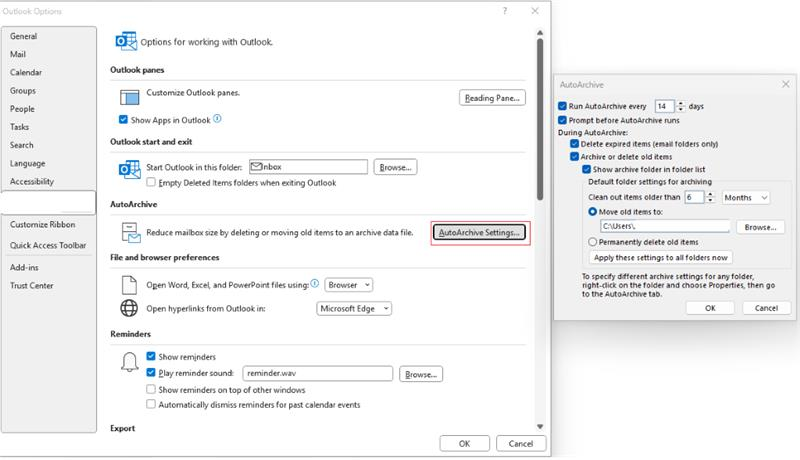Enable Show reminders on top of other windows

tap(151, 389)
